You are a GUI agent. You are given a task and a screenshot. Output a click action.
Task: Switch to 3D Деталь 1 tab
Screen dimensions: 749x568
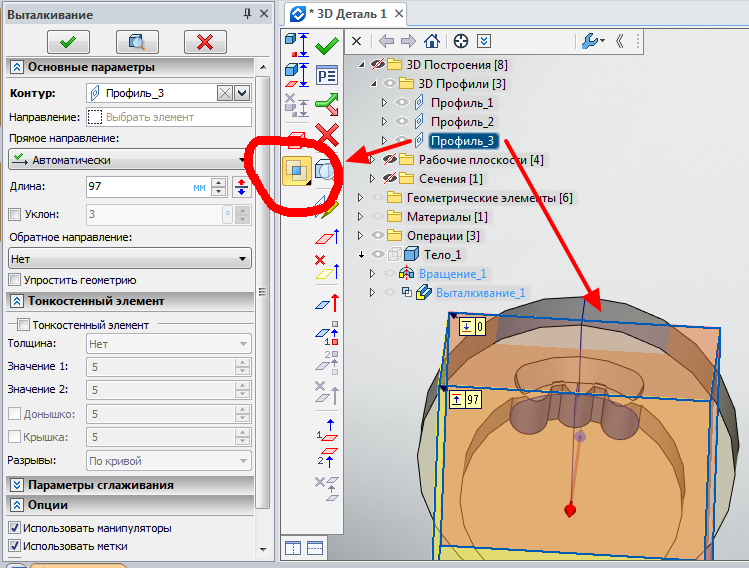(x=347, y=14)
